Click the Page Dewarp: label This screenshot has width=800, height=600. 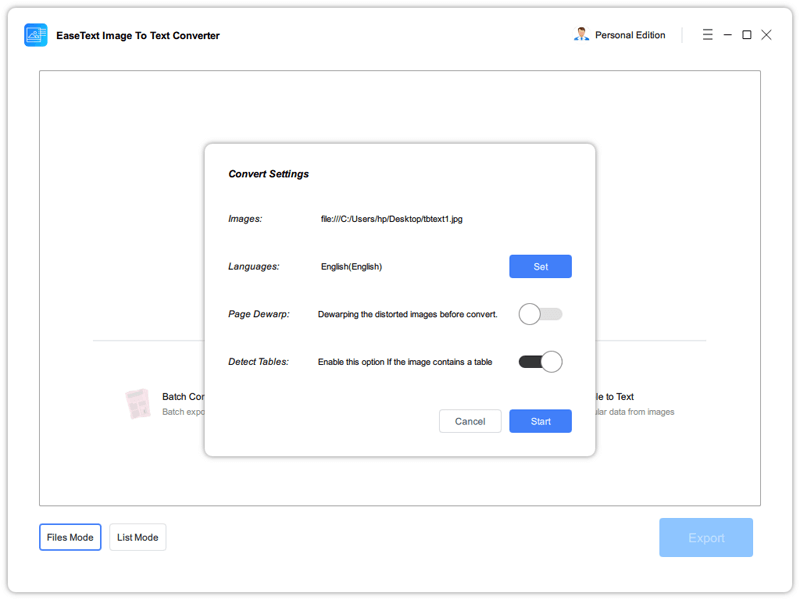click(259, 314)
